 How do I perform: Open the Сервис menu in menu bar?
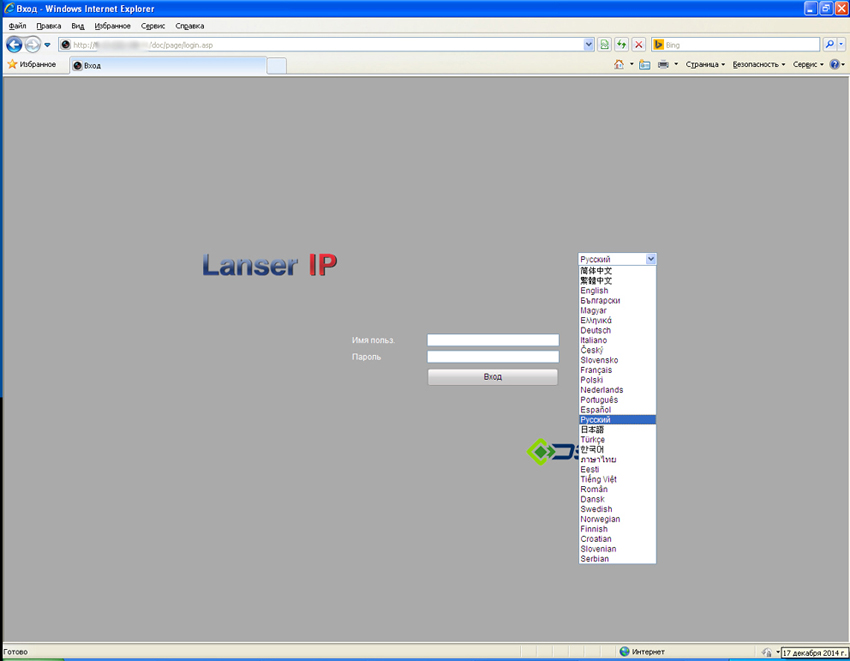coord(153,25)
